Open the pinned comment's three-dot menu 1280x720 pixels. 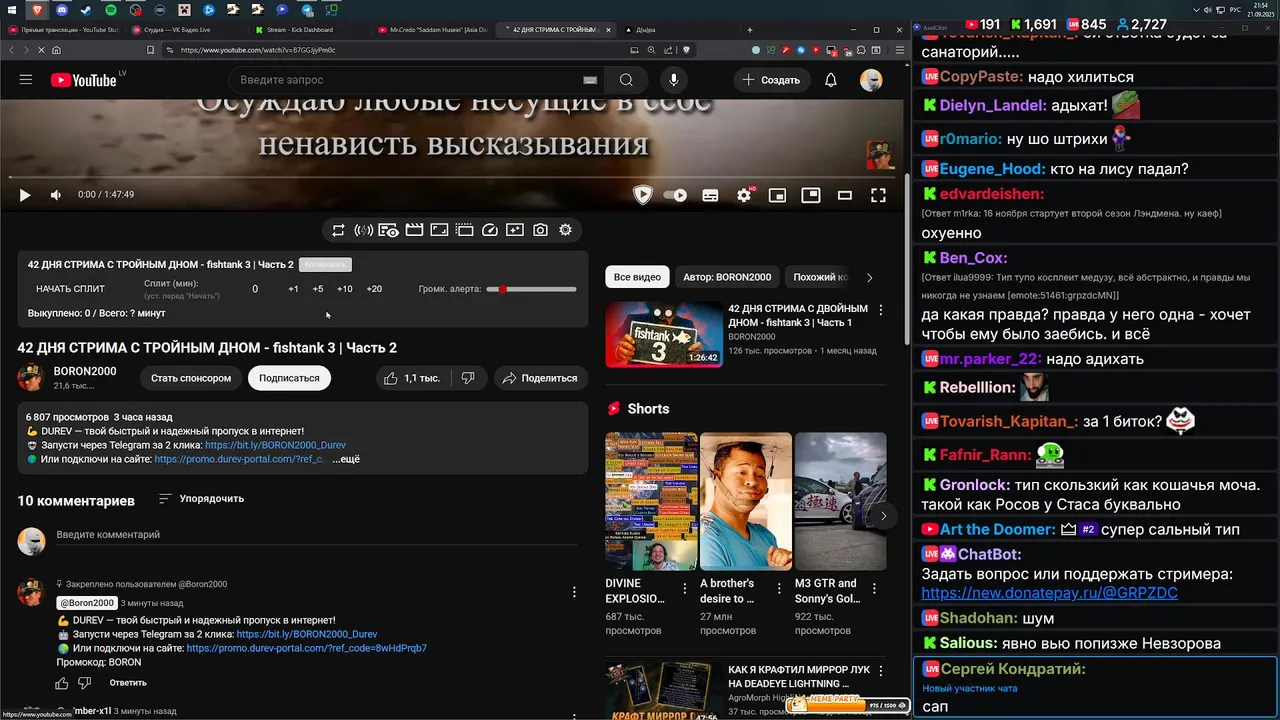(574, 592)
